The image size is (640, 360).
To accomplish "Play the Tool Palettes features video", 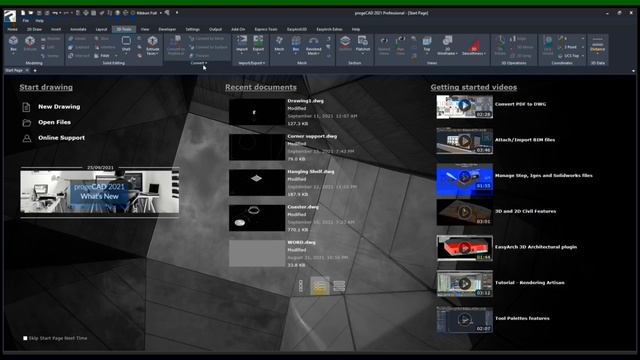I will (464, 320).
